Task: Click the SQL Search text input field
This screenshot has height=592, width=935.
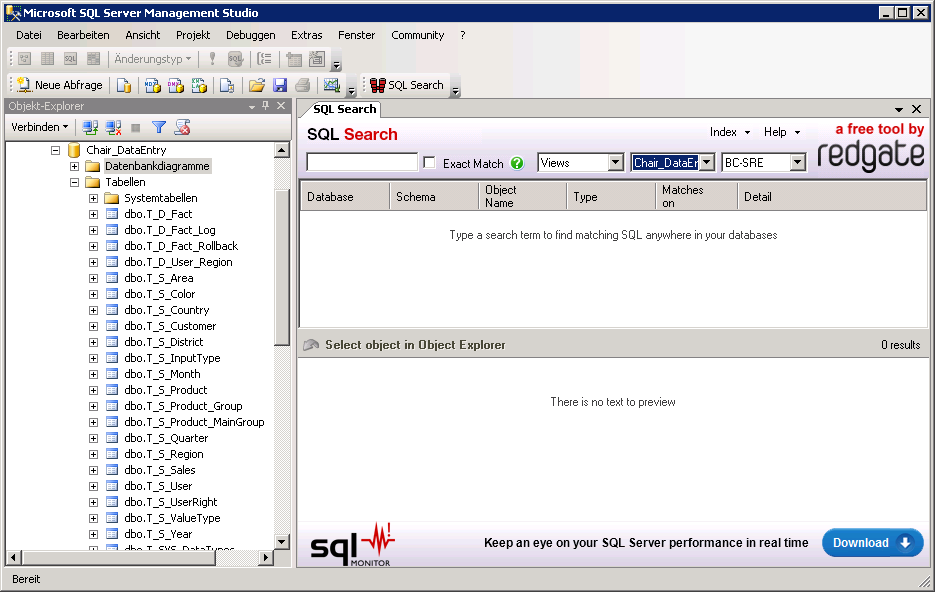Action: pos(362,162)
